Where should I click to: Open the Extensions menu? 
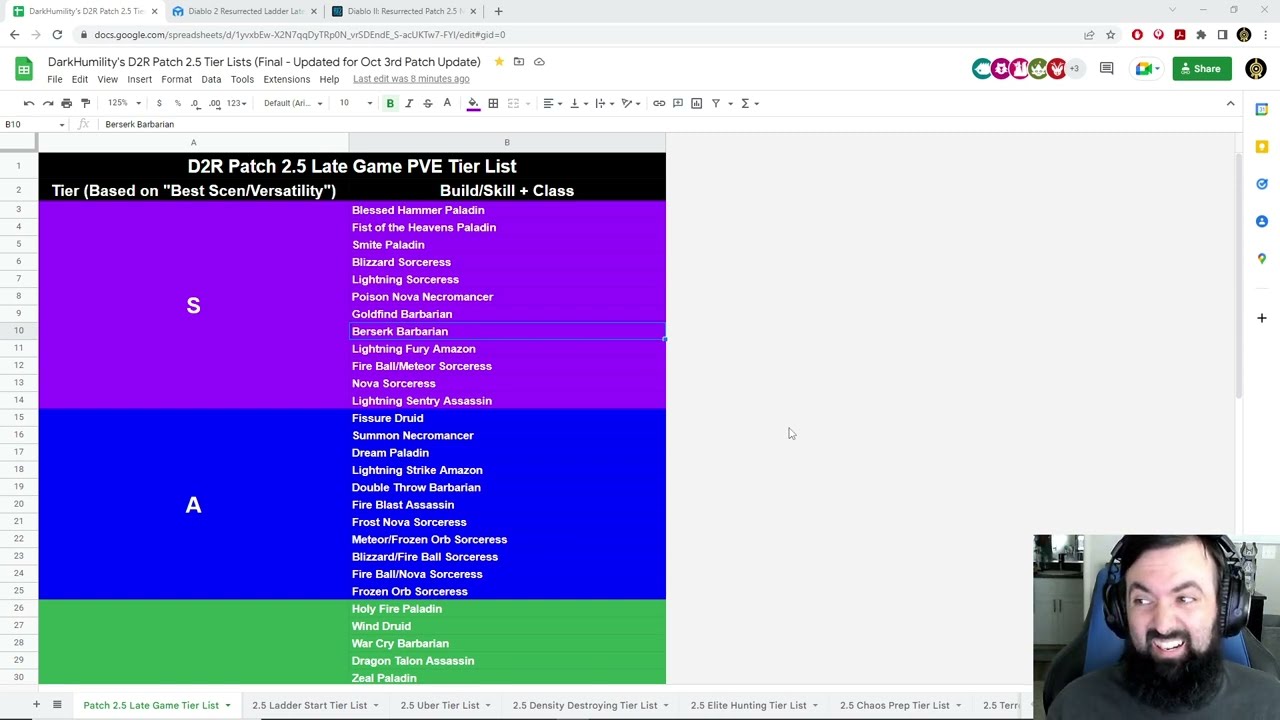pyautogui.click(x=286, y=79)
